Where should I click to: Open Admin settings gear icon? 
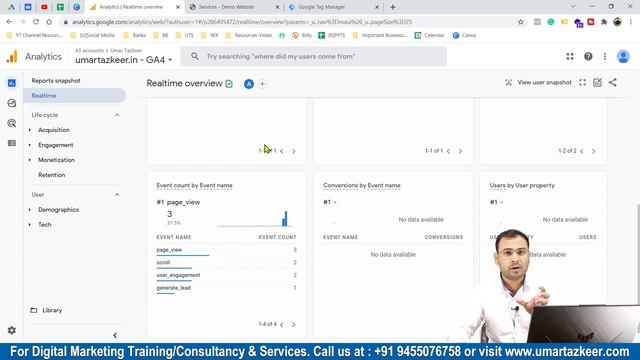(11, 330)
